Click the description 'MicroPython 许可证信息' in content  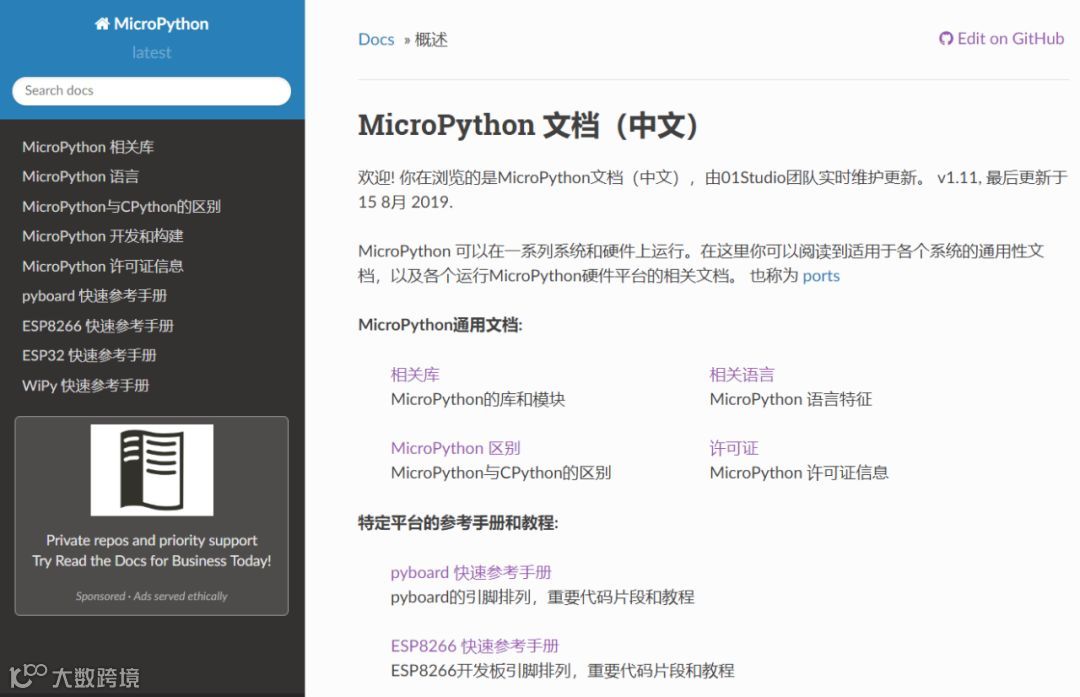point(799,473)
